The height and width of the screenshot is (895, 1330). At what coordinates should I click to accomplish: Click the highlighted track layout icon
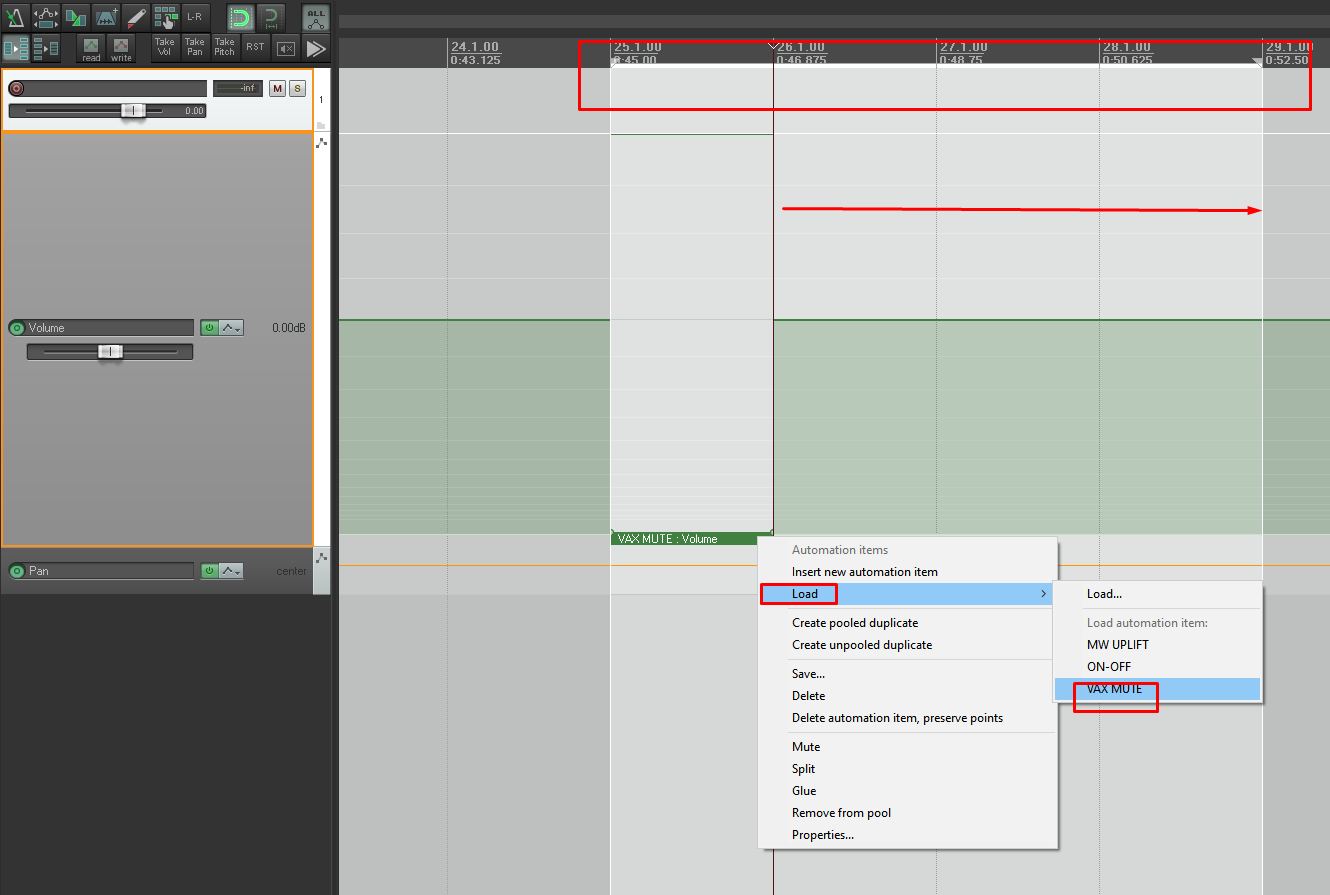(x=16, y=48)
